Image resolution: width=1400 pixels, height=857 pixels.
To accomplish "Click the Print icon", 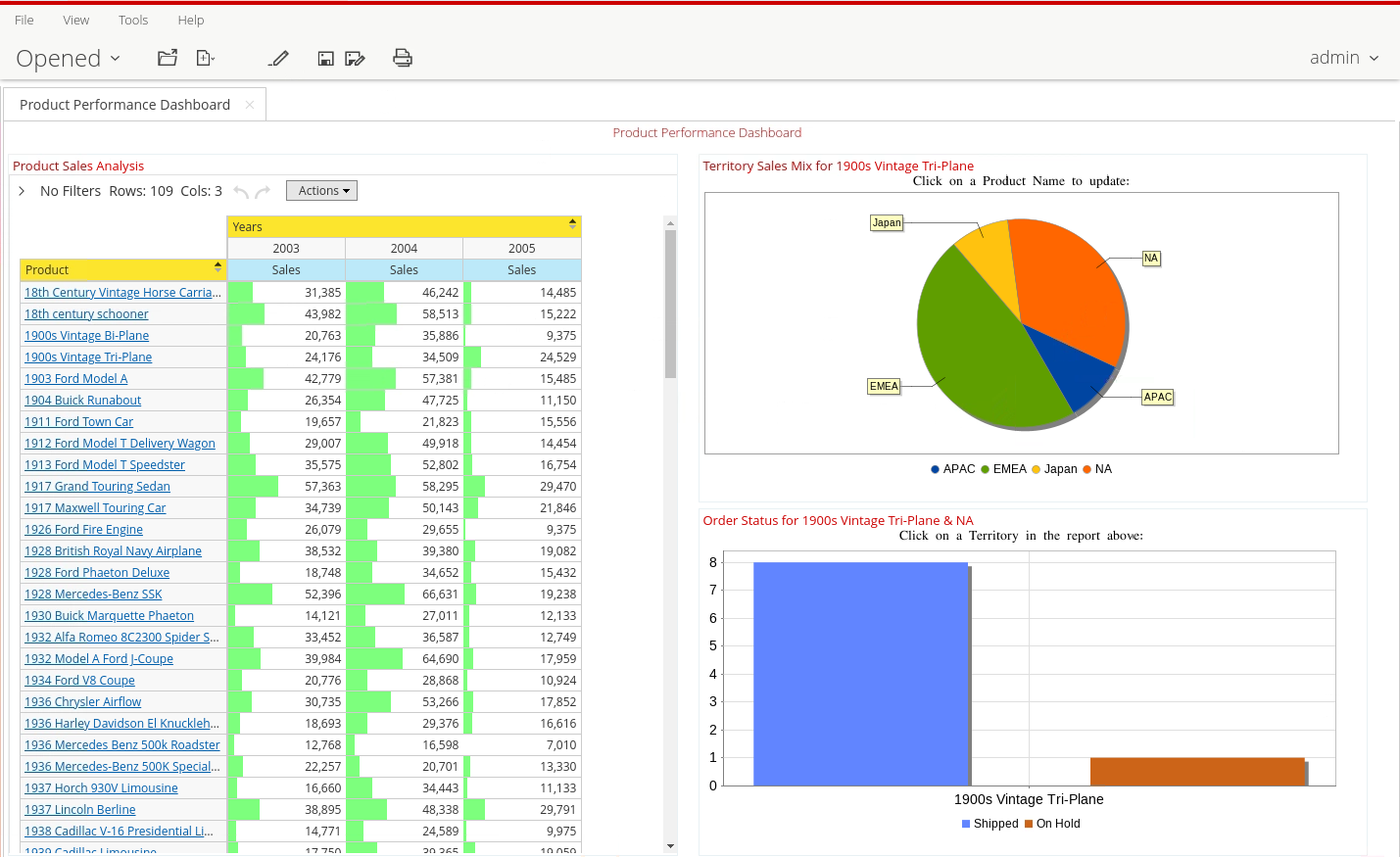I will pos(403,58).
